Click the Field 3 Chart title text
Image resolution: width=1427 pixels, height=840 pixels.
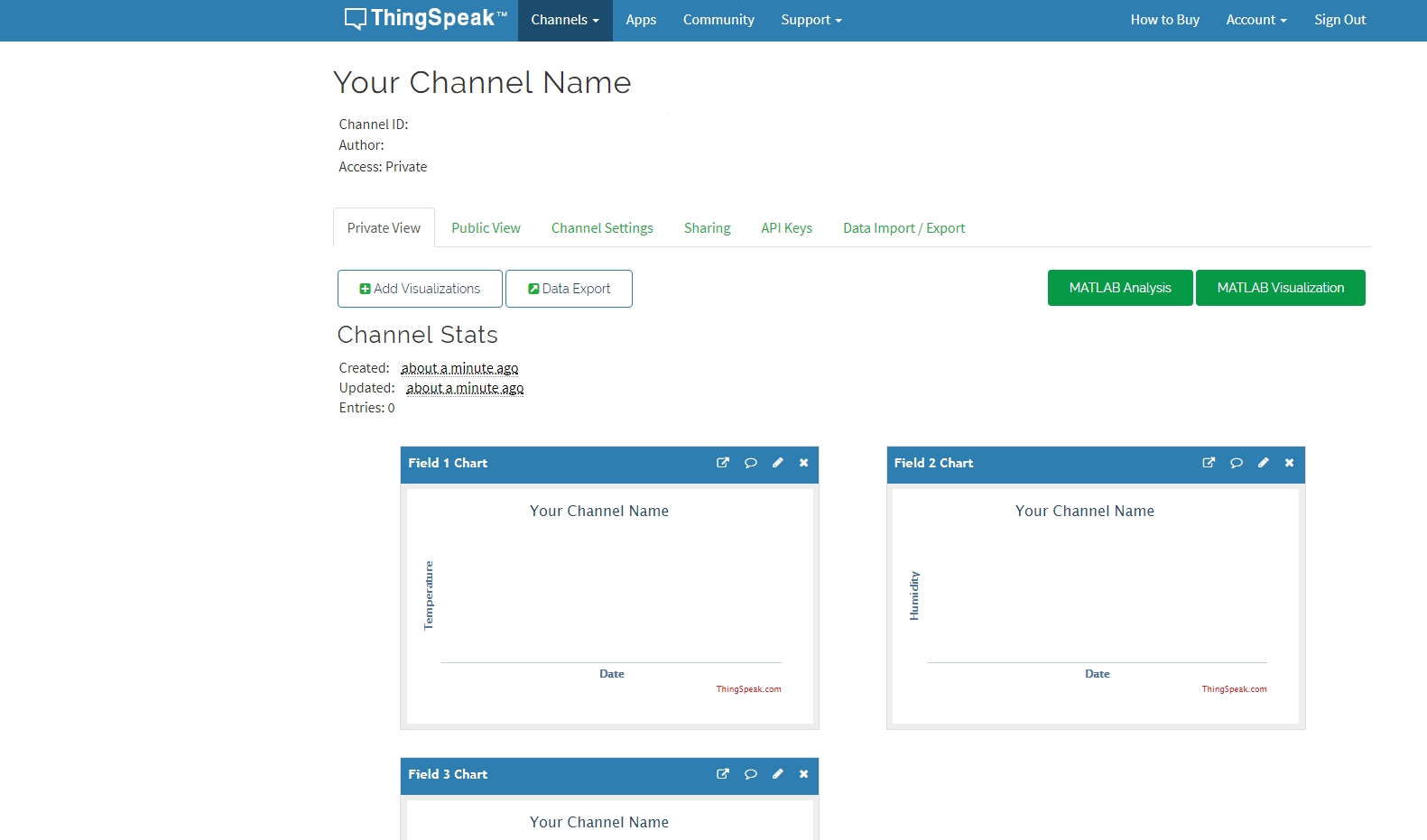click(x=448, y=774)
